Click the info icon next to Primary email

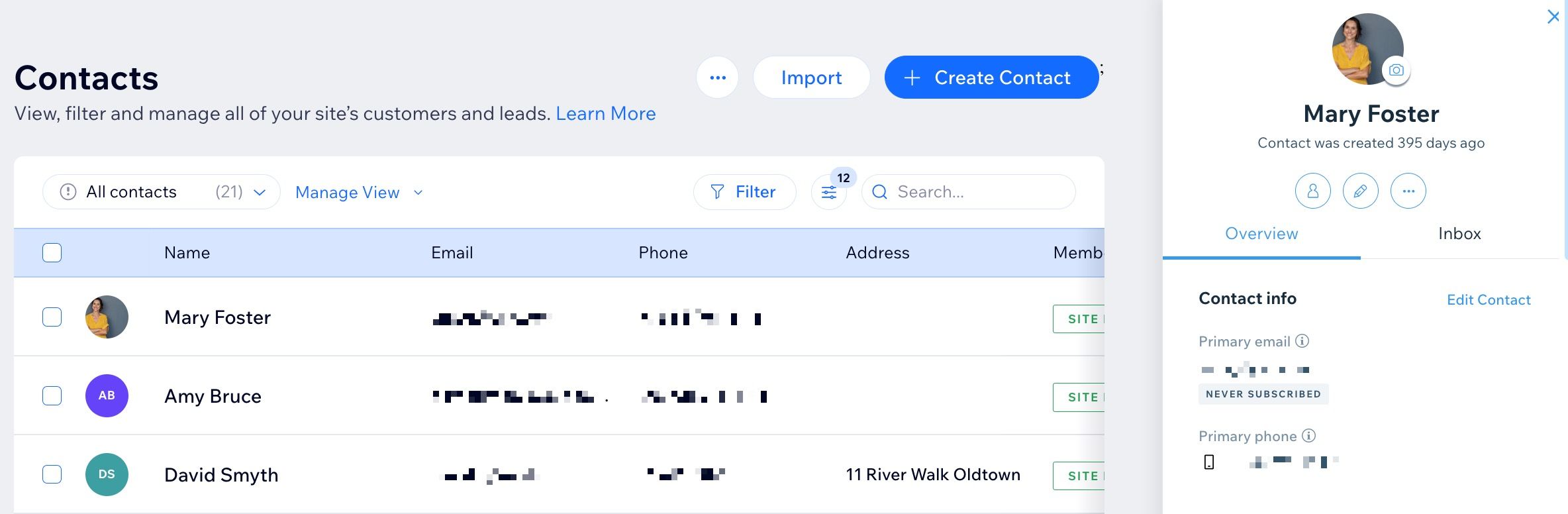[1302, 341]
